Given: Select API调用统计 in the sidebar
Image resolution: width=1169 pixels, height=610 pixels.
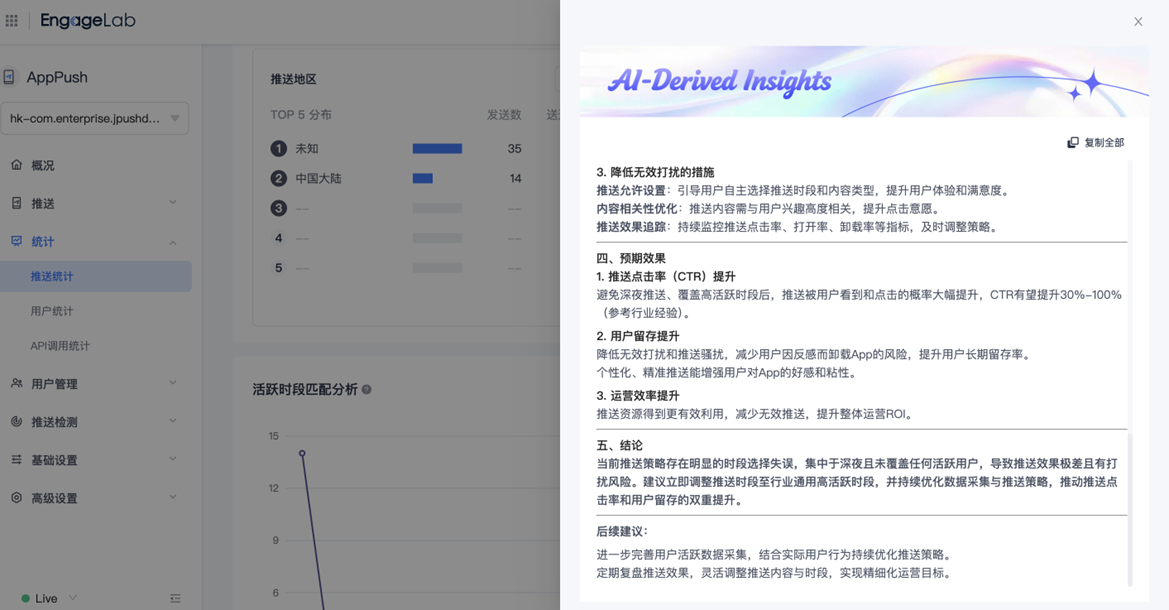Looking at the screenshot, I should (60, 346).
